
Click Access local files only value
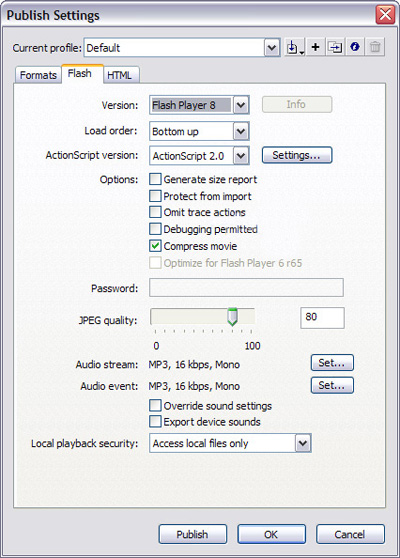[222, 443]
